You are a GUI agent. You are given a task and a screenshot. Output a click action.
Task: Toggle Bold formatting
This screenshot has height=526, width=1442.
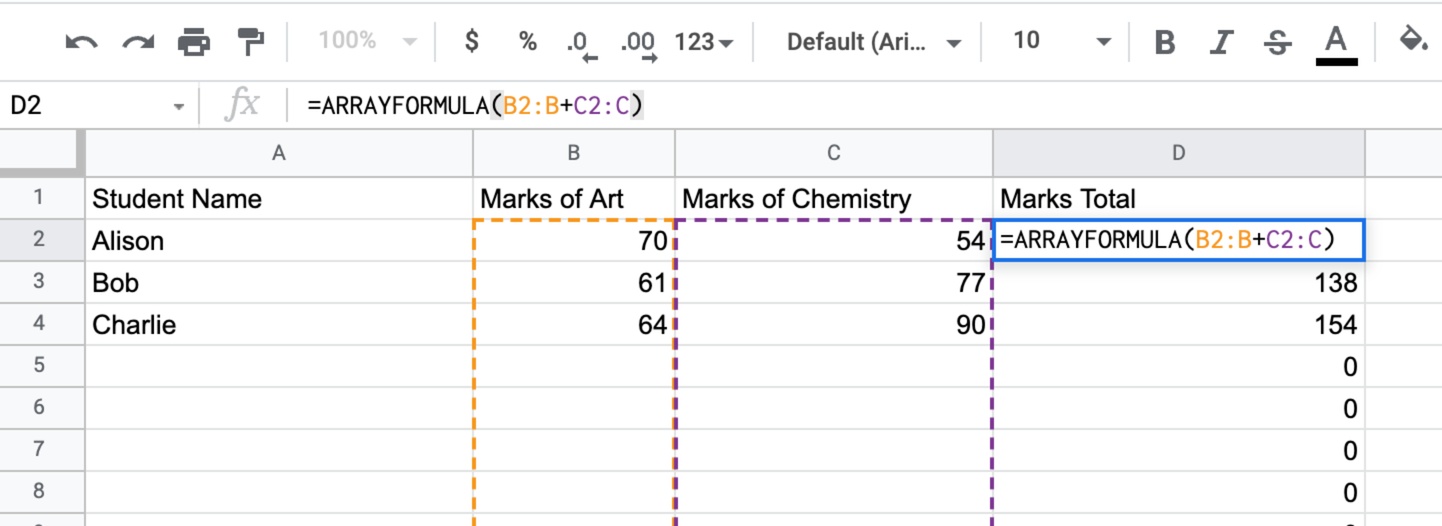1164,42
